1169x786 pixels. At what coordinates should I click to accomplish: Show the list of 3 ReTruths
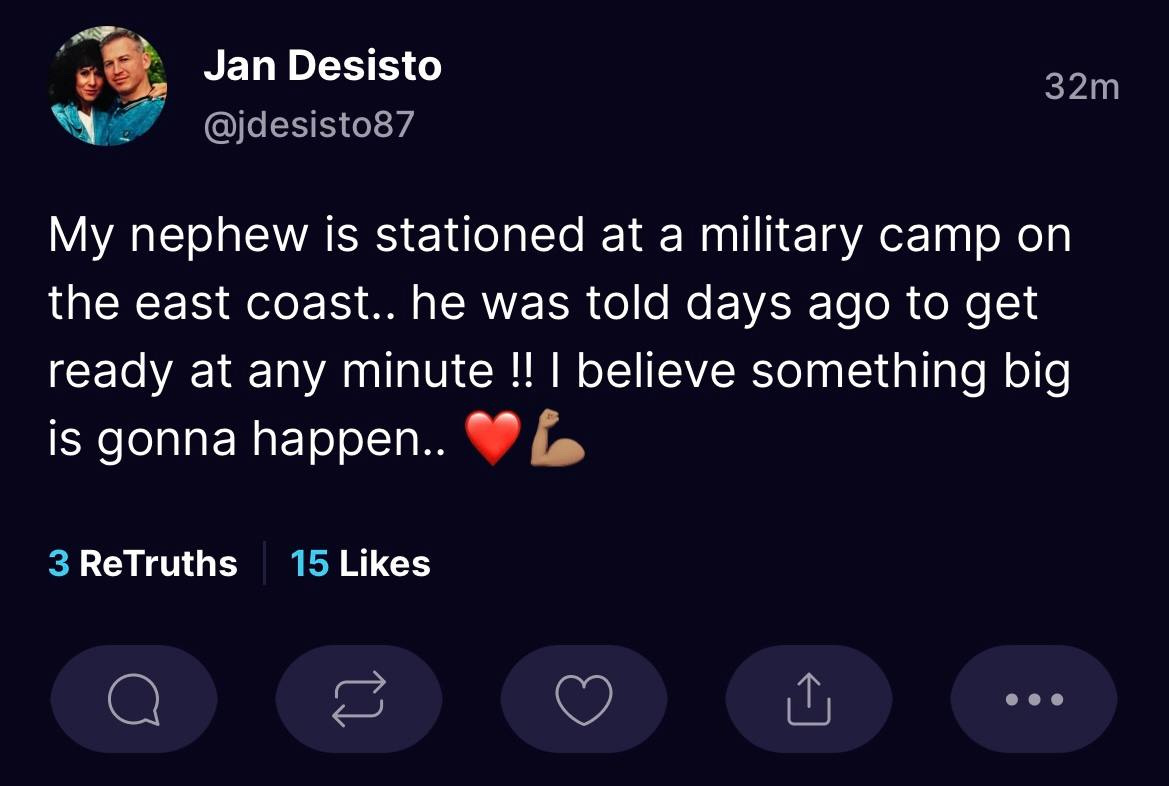click(143, 563)
